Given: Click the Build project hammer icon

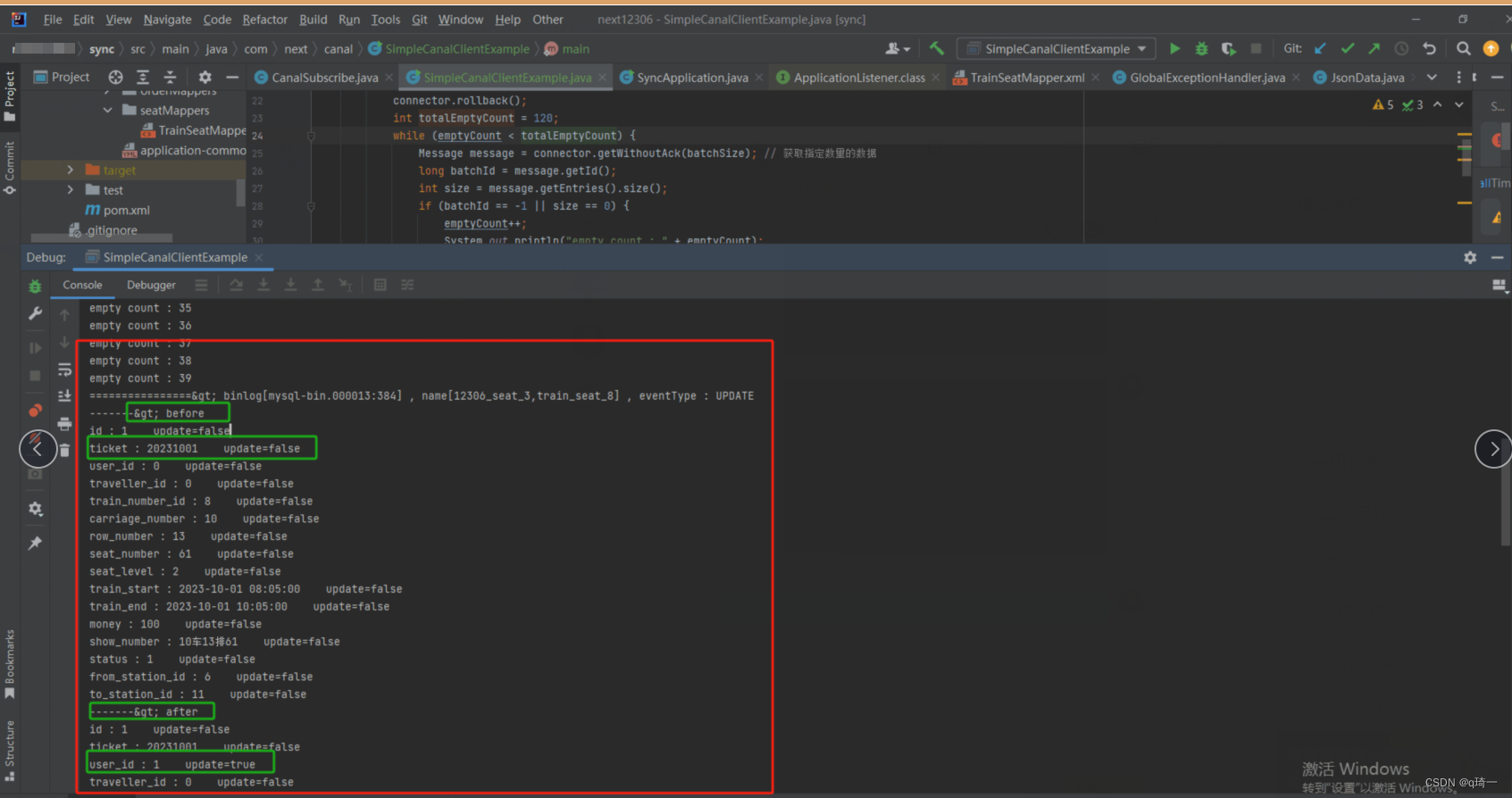Looking at the screenshot, I should [x=936, y=48].
